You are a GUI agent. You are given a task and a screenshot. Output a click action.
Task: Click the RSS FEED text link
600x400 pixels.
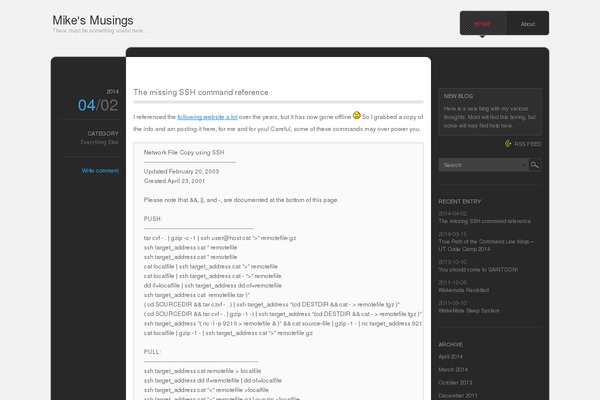(528, 144)
